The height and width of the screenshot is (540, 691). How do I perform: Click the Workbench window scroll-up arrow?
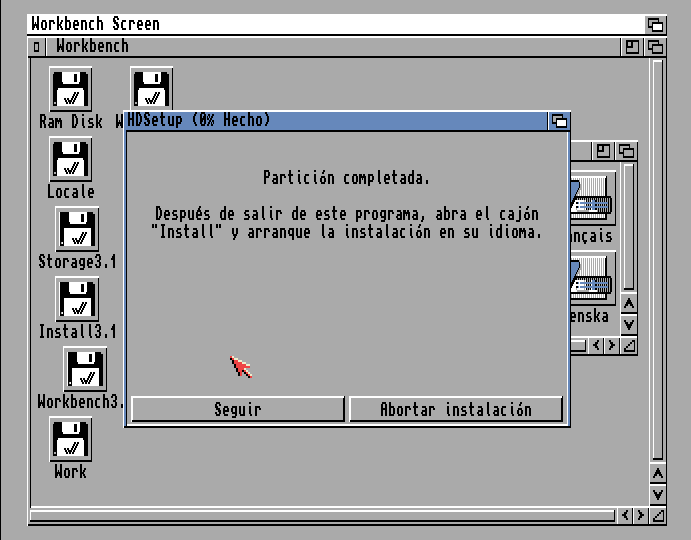tap(657, 473)
